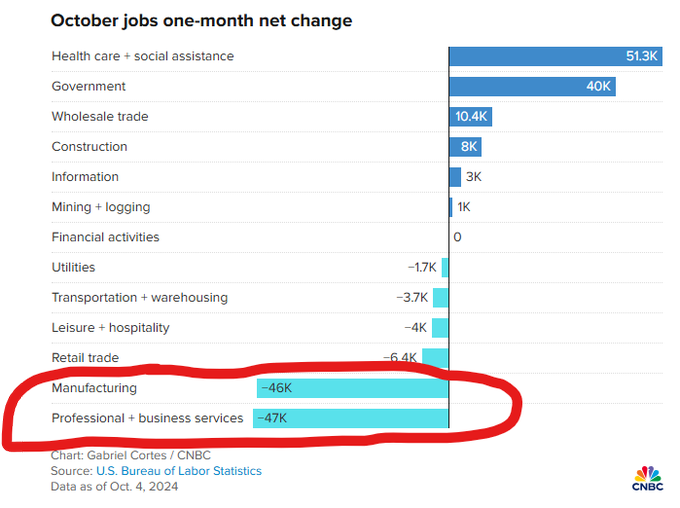Click the Wholesale trade 10.4K bar
Viewport: 680px width, 508px height.
pyautogui.click(x=470, y=117)
